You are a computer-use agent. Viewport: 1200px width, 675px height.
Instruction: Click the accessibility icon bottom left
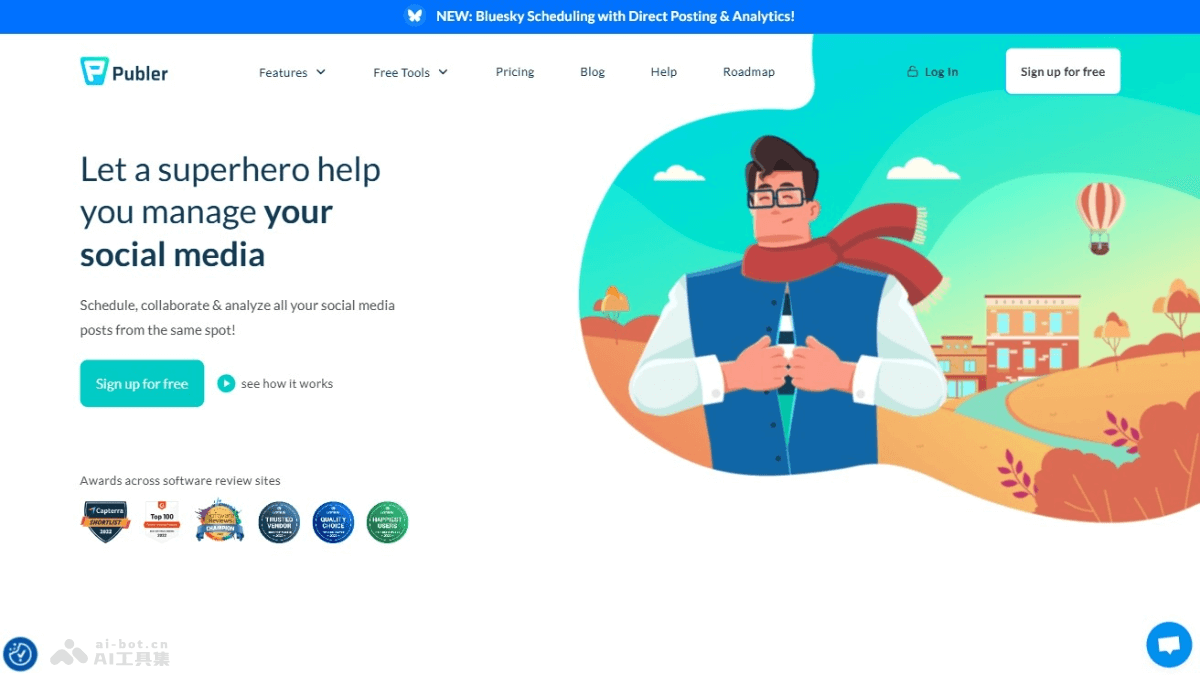[x=22, y=655]
